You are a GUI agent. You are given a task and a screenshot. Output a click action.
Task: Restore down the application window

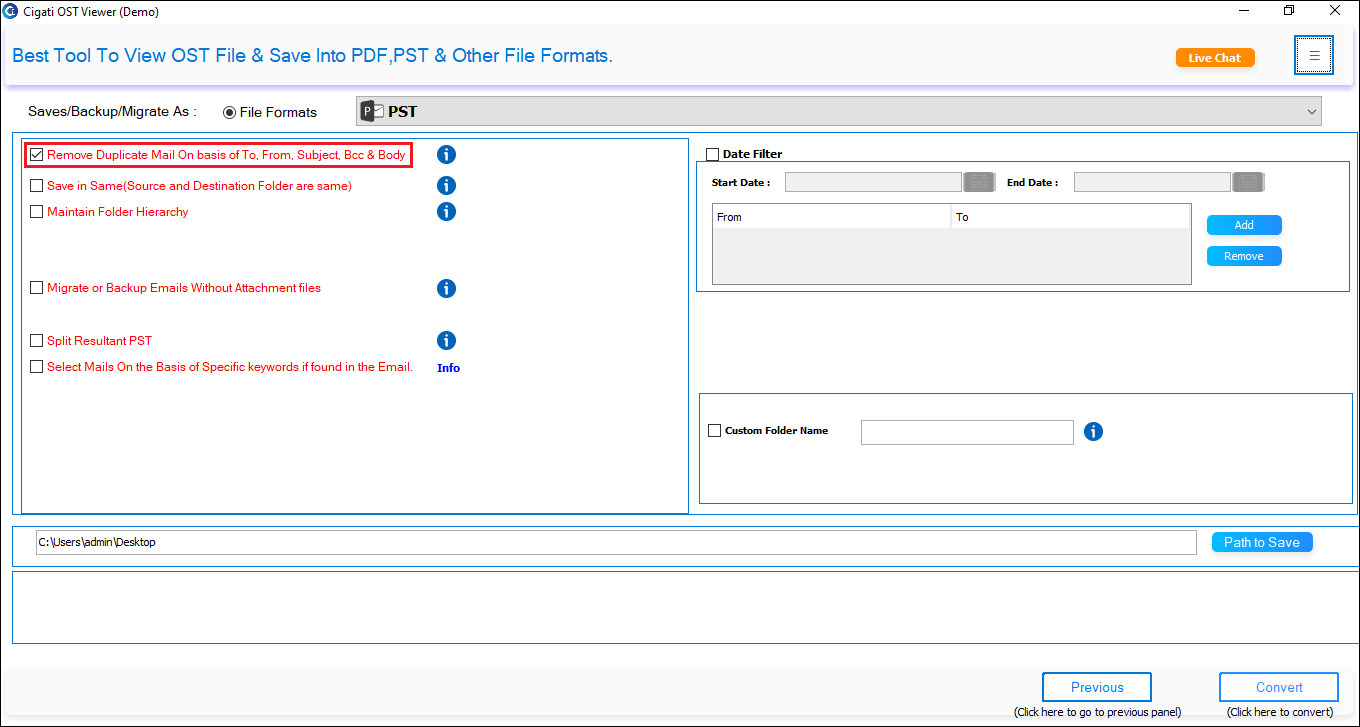pyautogui.click(x=1289, y=11)
